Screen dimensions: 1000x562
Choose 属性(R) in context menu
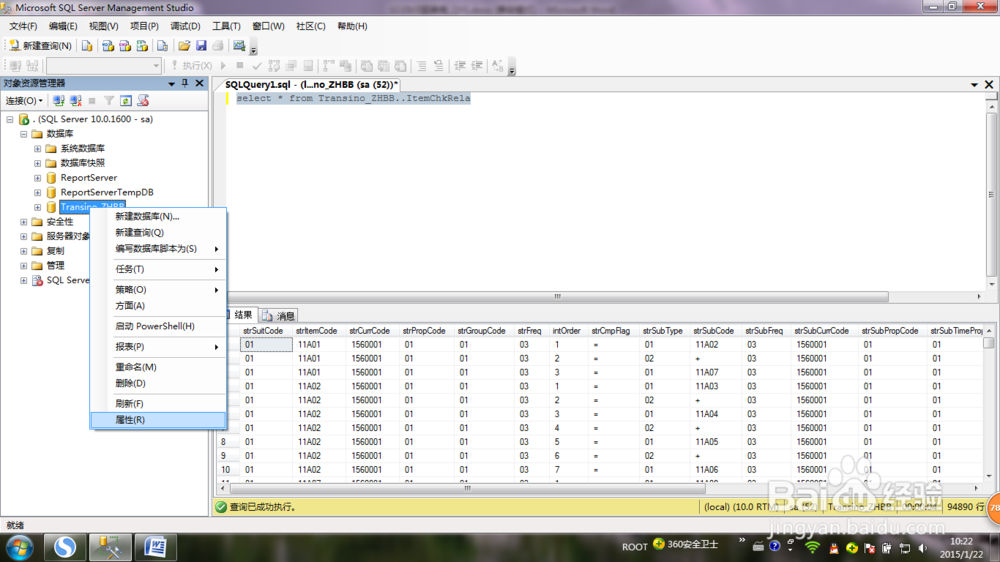[158, 420]
